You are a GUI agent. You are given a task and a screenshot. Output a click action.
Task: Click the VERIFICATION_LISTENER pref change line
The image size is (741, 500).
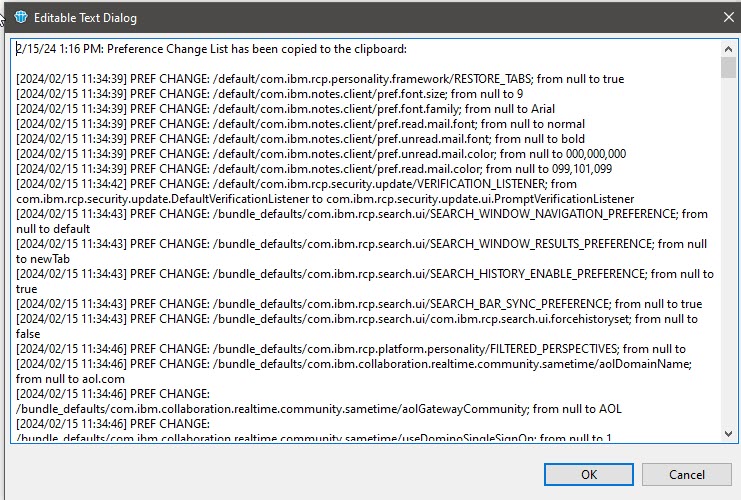click(x=296, y=184)
